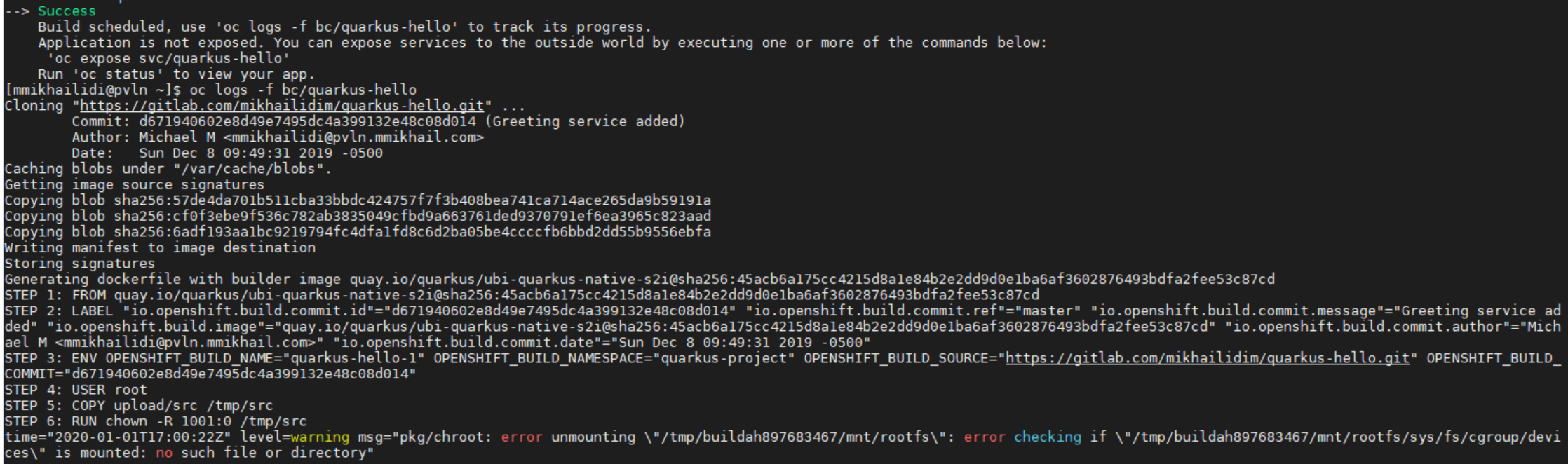Click the commit hash on the Commit line
This screenshot has height=464, width=1568.
pos(307,122)
